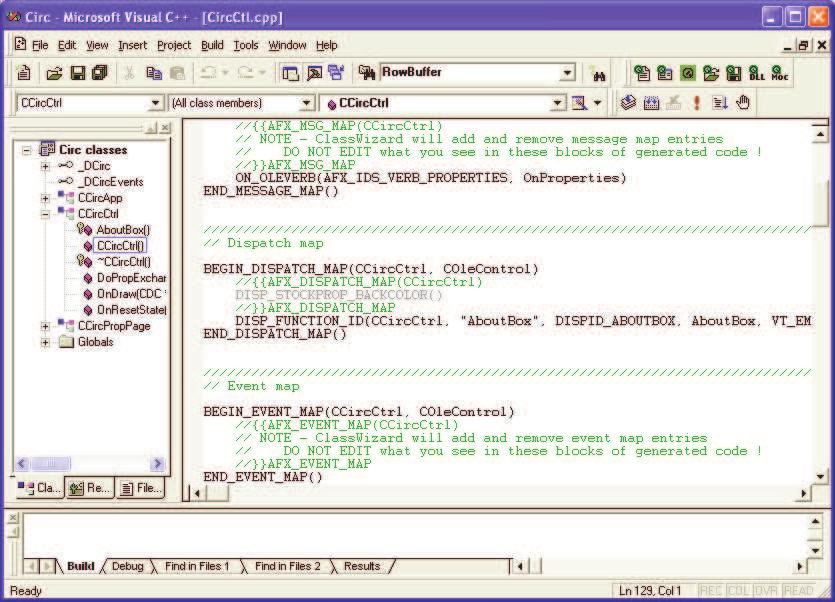Image resolution: width=835 pixels, height=602 pixels.
Task: Collapse the Circ classes root node
Action: click(27, 150)
